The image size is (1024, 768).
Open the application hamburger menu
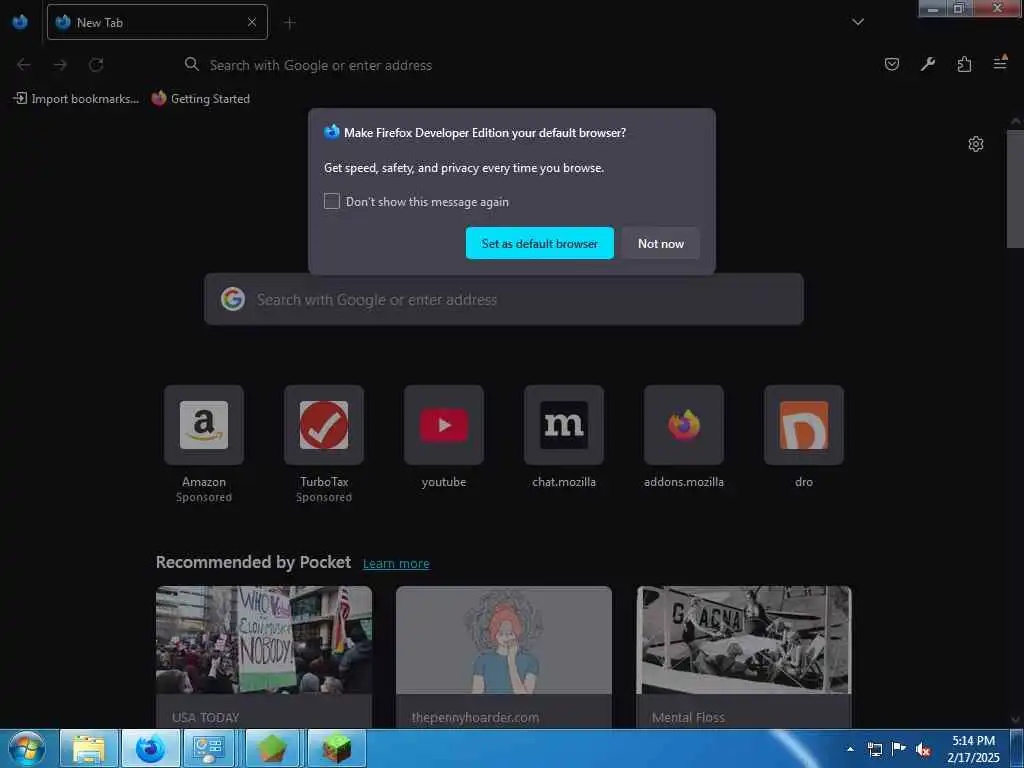(1000, 63)
